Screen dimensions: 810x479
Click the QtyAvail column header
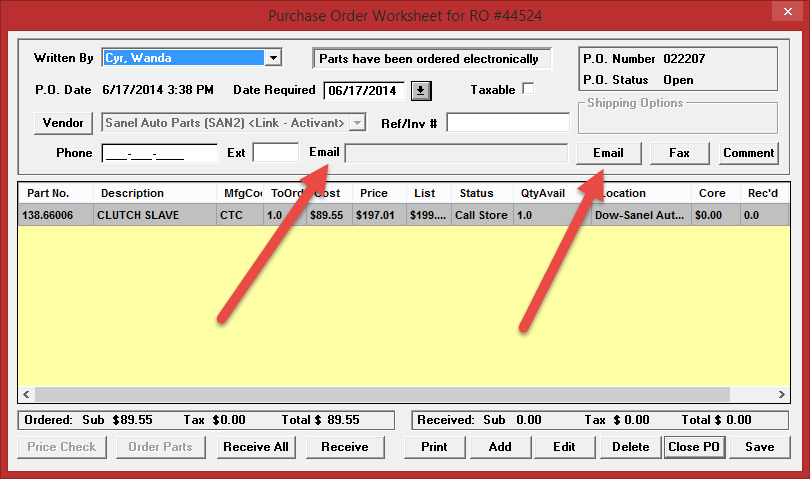552,193
